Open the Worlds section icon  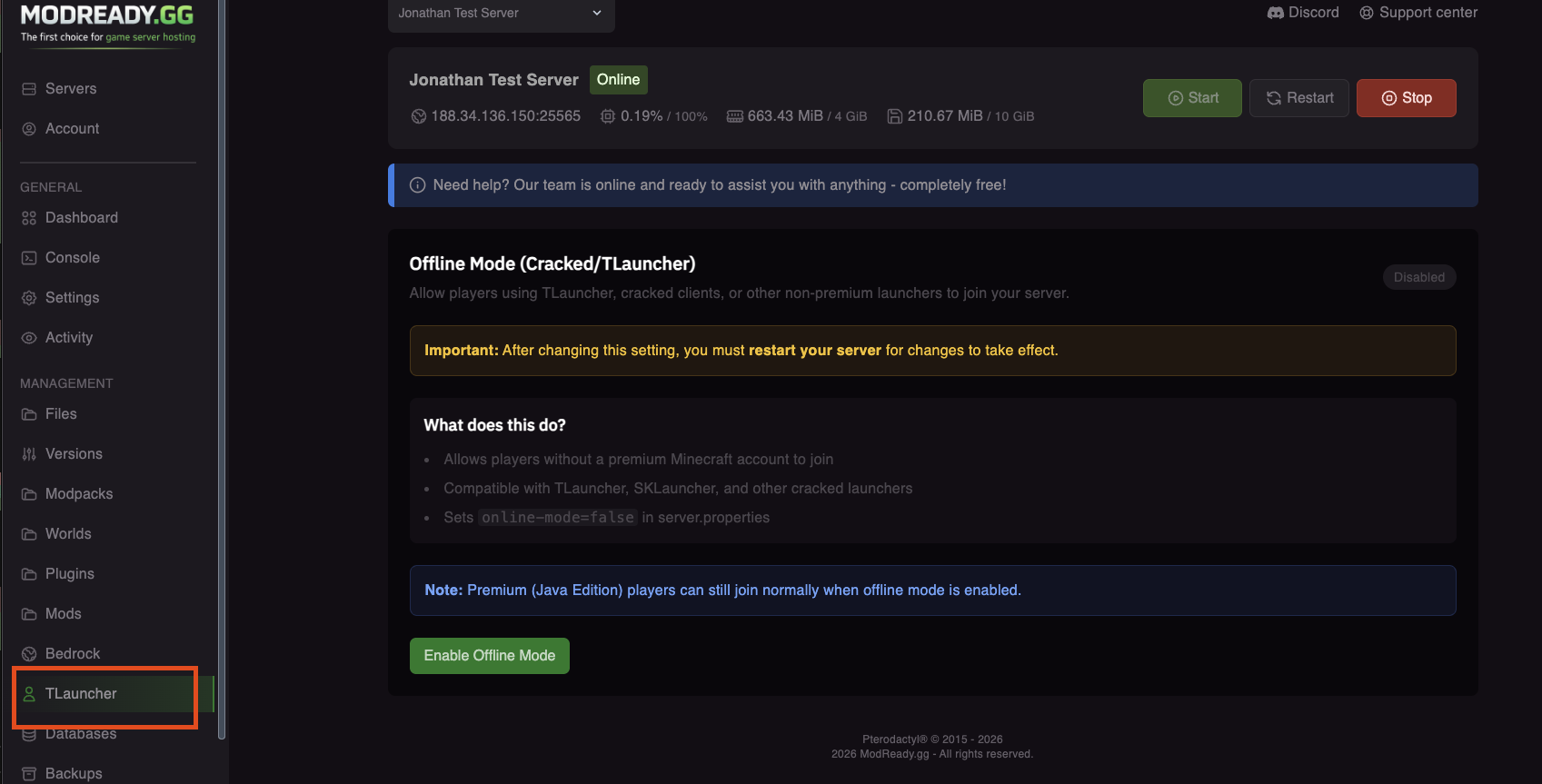click(28, 533)
